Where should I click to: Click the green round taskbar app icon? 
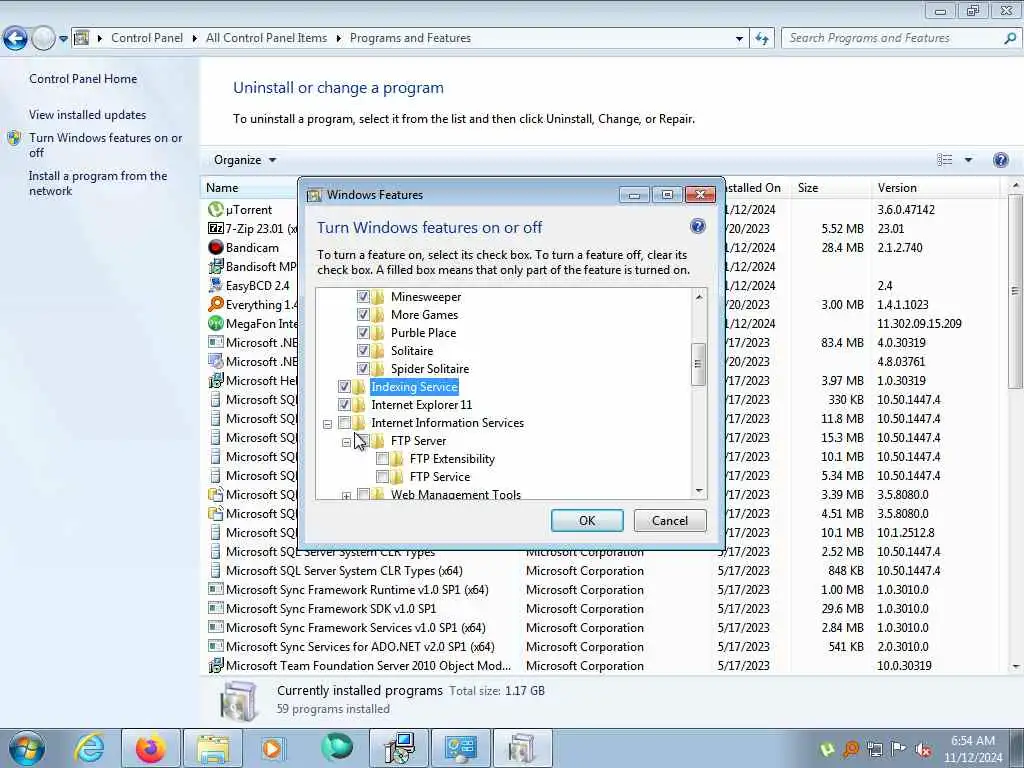click(336, 747)
